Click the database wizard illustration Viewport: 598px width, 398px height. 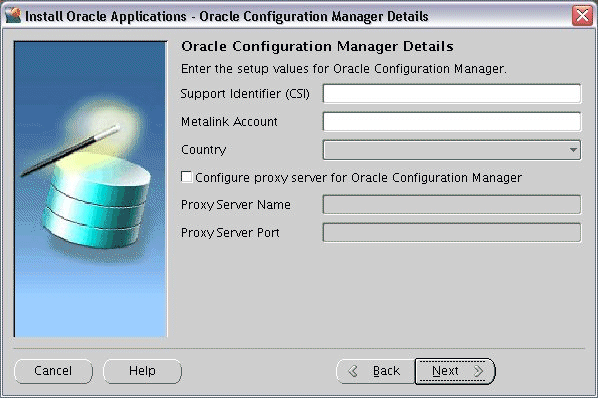[90, 189]
